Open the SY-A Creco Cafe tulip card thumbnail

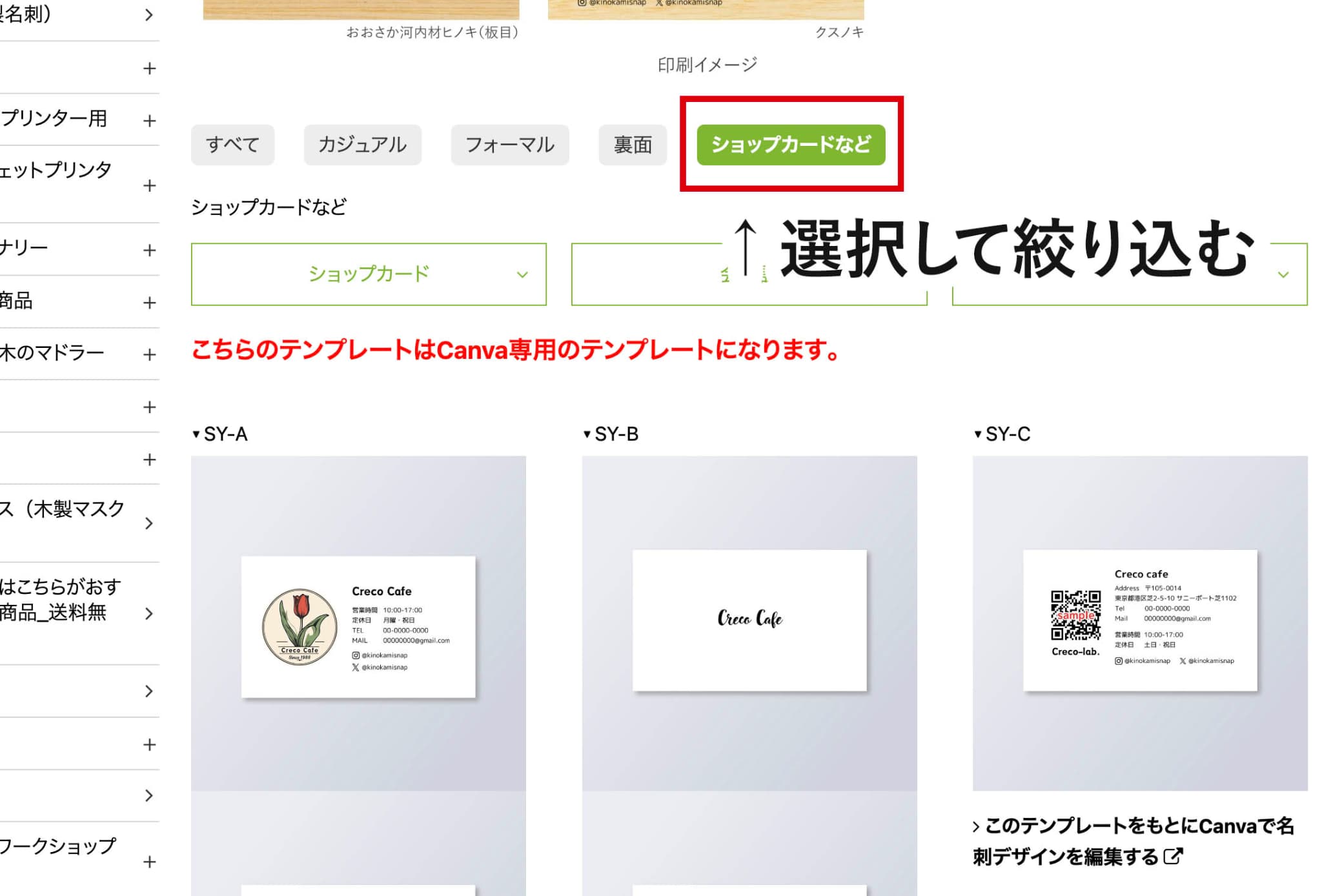point(358,624)
